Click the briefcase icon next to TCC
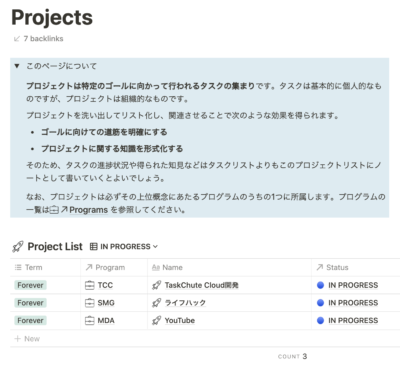 [90, 285]
